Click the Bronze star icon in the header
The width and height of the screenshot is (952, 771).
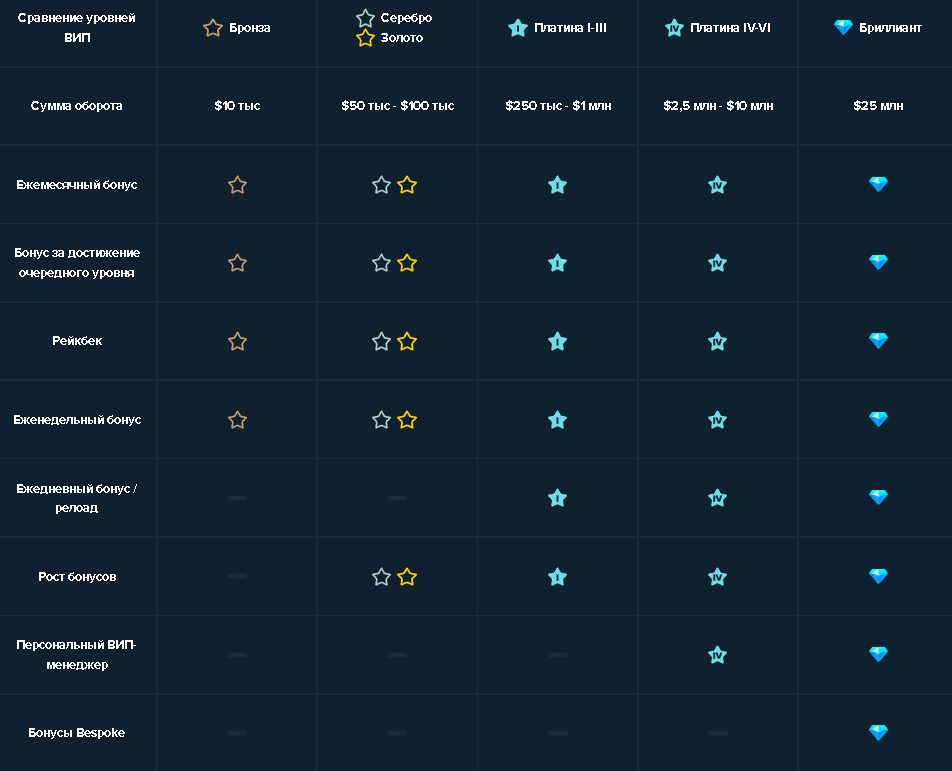(212, 28)
